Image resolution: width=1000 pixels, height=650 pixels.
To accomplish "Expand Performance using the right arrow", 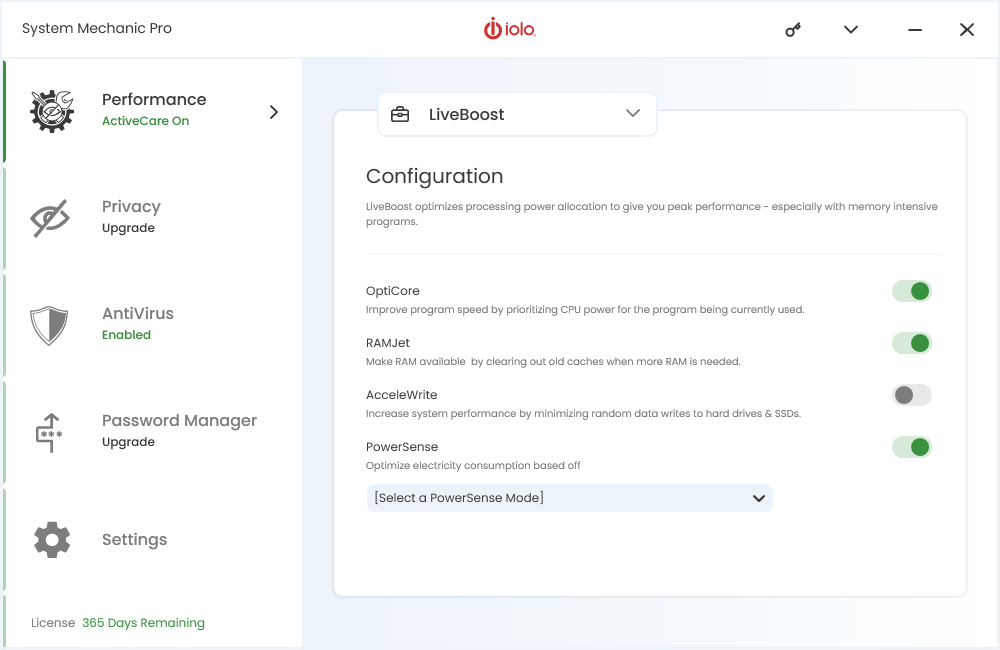I will click(x=273, y=112).
